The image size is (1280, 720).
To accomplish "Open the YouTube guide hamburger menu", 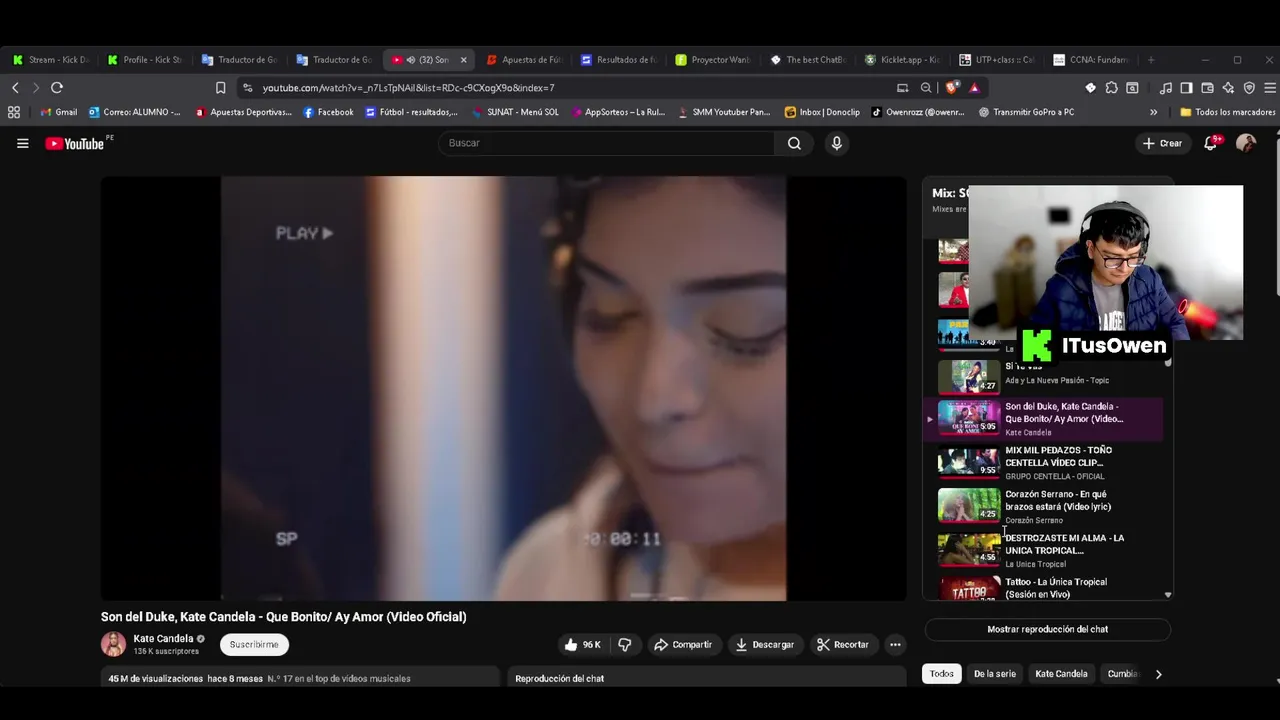I will coord(22,143).
